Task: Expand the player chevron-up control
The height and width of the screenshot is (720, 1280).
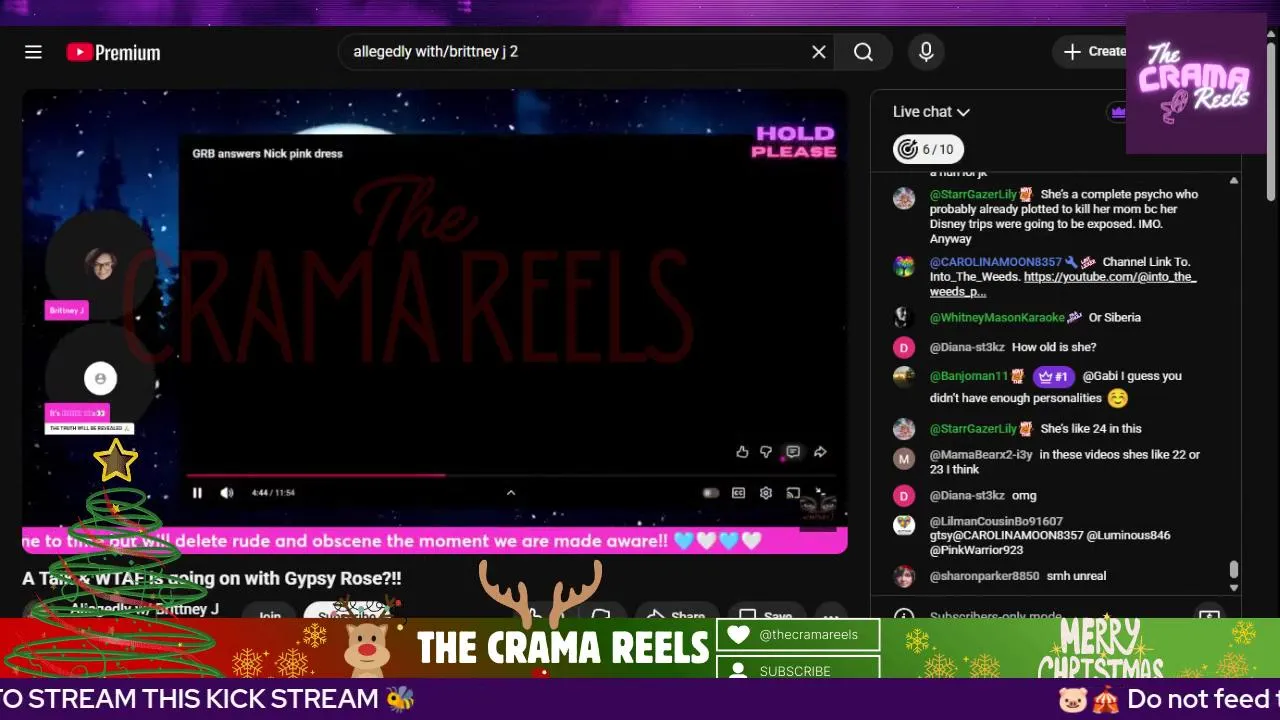Action: pos(510,493)
